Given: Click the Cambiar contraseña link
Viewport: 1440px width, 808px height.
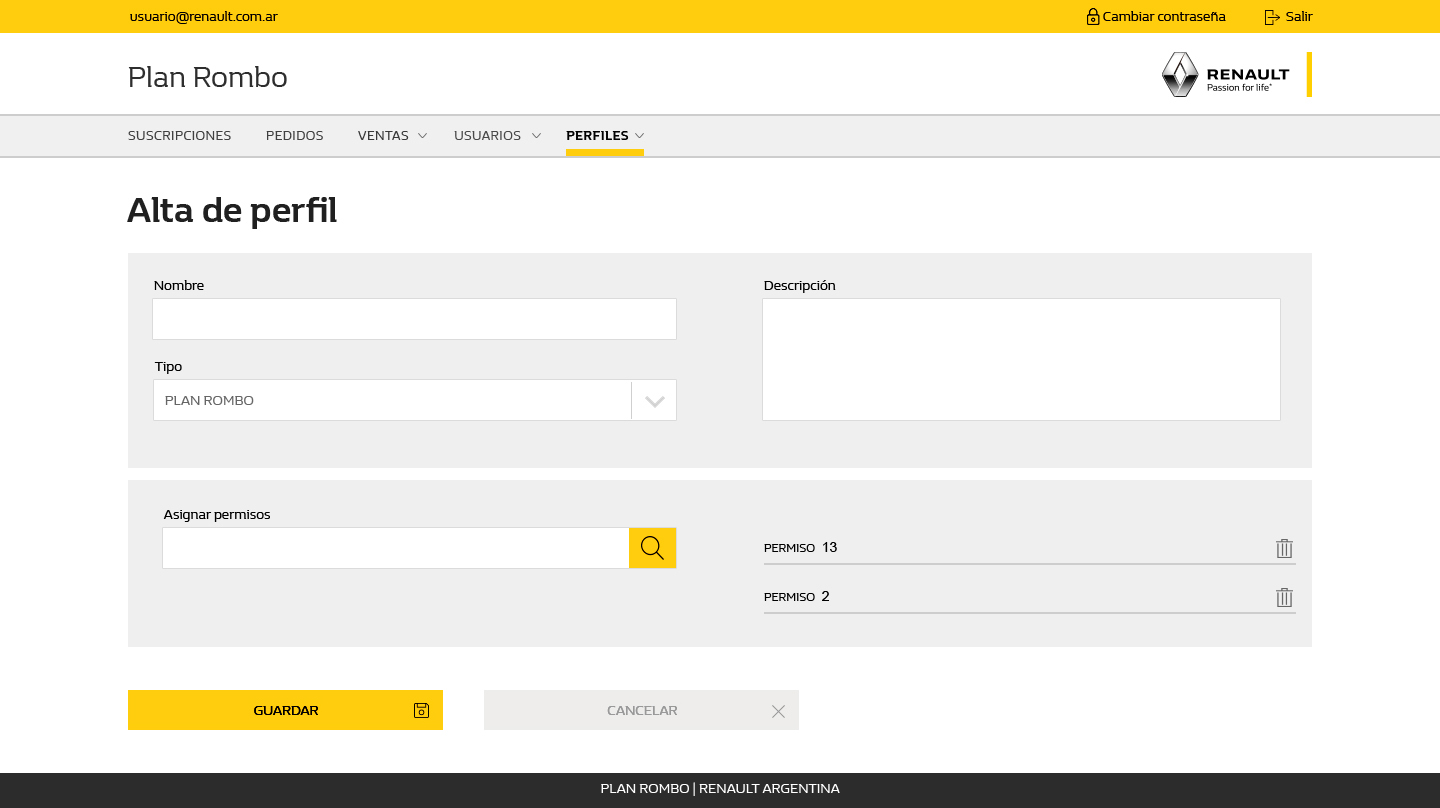Looking at the screenshot, I should pyautogui.click(x=1164, y=17).
